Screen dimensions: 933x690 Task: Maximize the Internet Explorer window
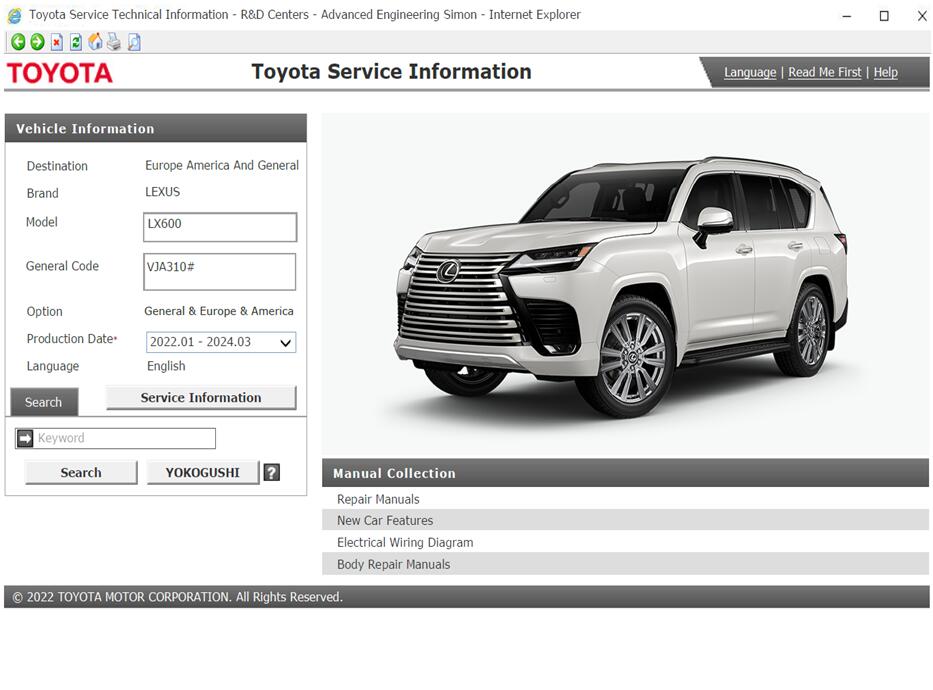pyautogui.click(x=884, y=16)
